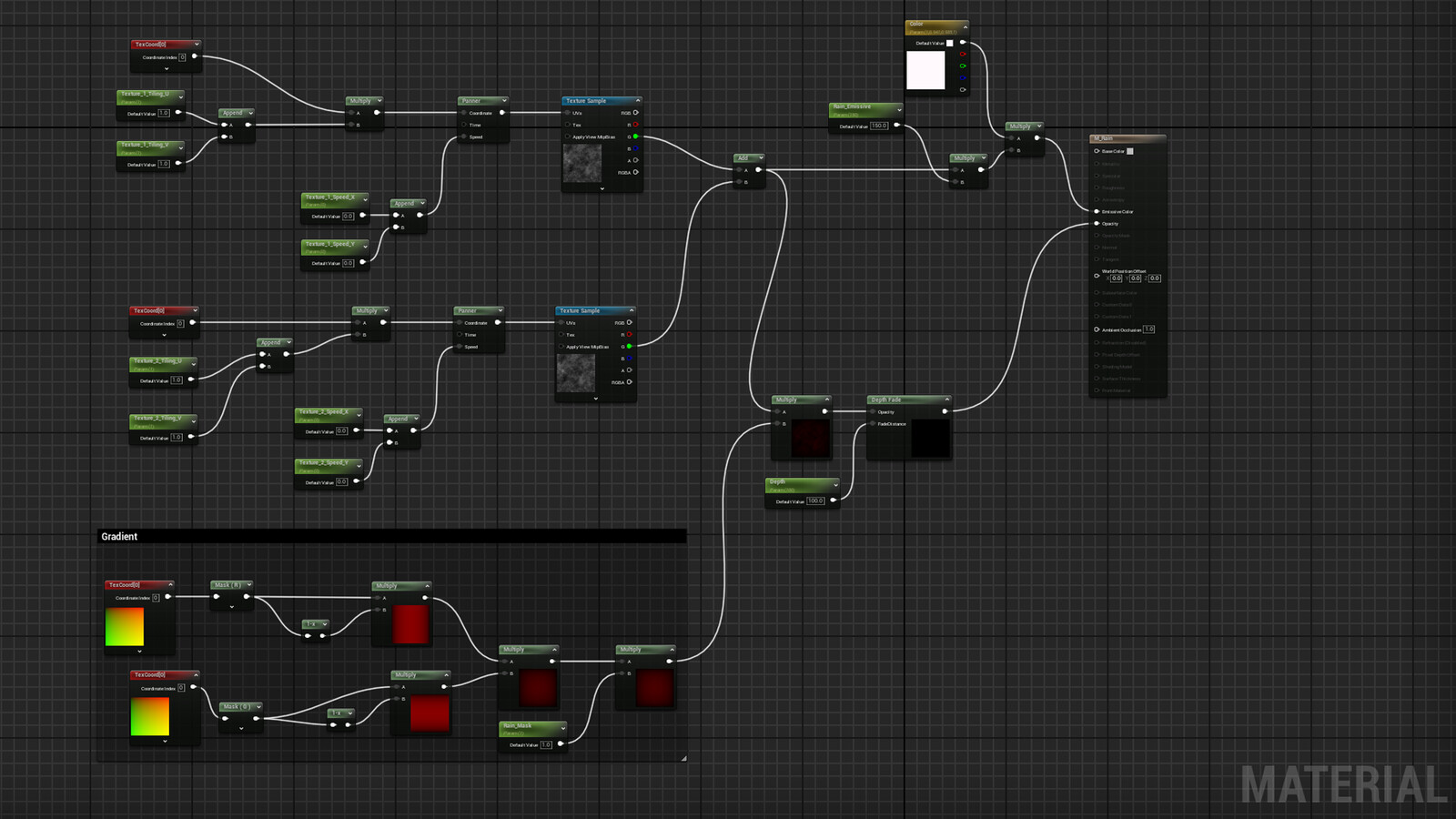
Task: Click the Depth parameter output pin
Action: 833,500
